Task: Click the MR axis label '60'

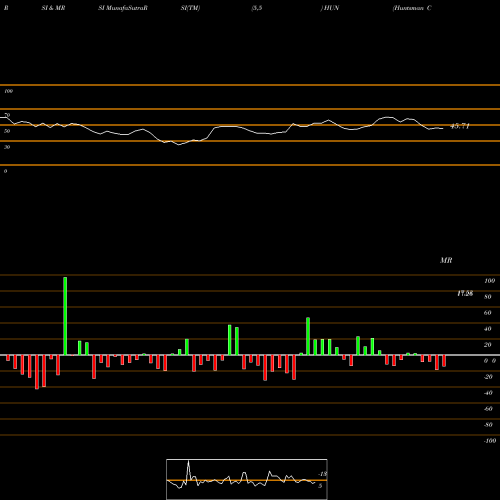Action: pos(487,313)
